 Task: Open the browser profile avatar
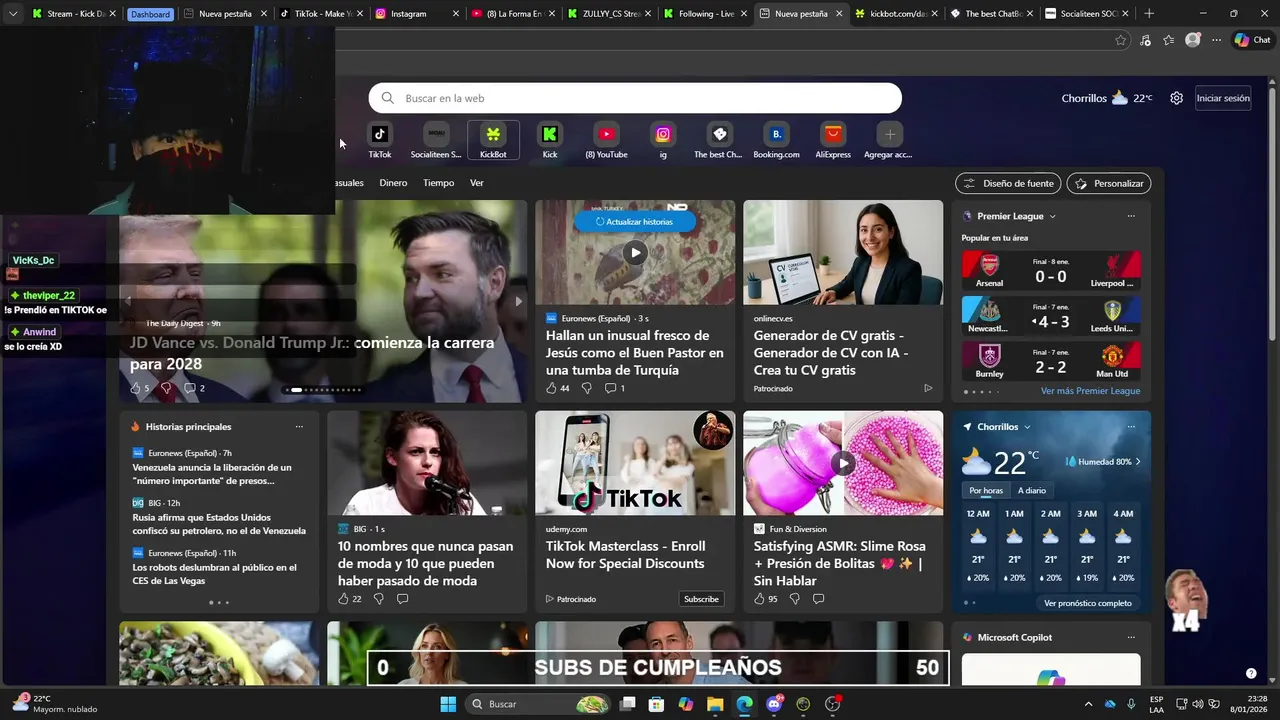point(1193,40)
